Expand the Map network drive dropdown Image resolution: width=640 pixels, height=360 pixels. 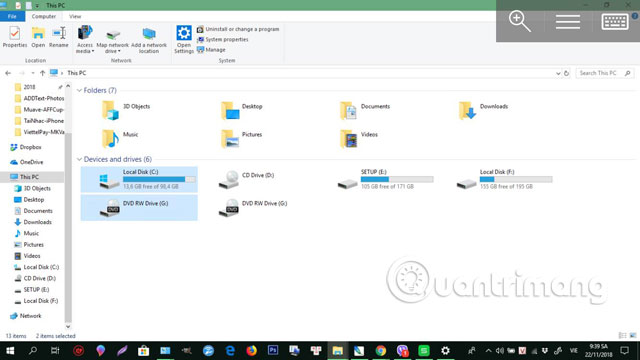tap(112, 40)
